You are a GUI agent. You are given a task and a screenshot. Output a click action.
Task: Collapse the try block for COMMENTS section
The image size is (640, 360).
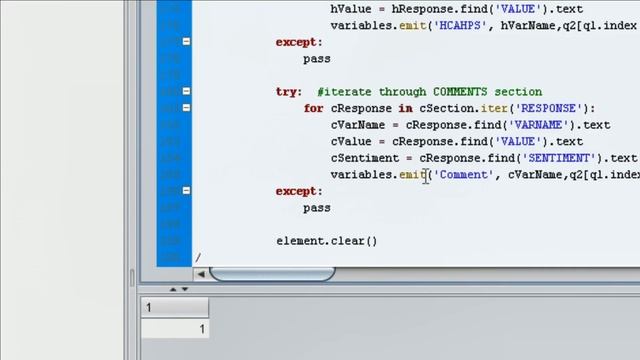(x=186, y=91)
